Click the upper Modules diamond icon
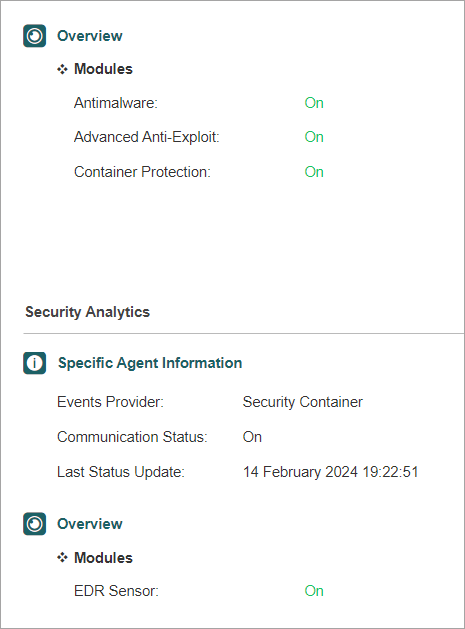Screen dimensions: 465x629 coord(62,69)
